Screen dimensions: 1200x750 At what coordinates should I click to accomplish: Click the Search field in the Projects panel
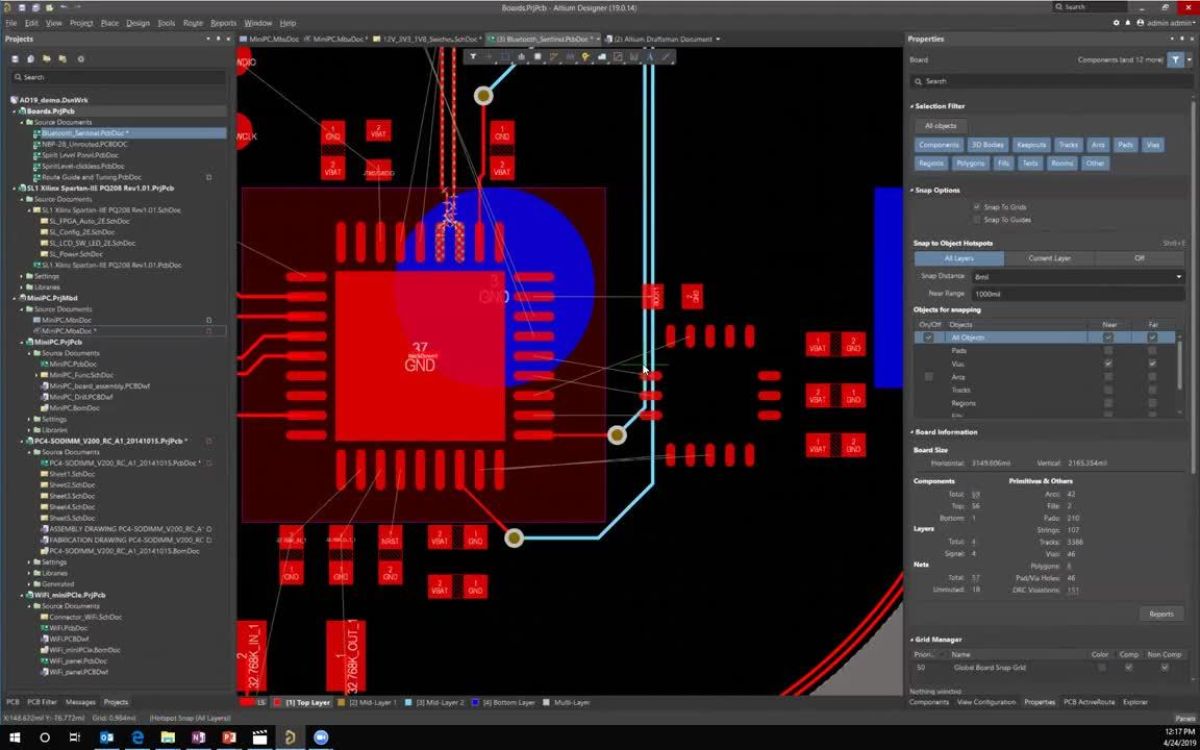100,77
